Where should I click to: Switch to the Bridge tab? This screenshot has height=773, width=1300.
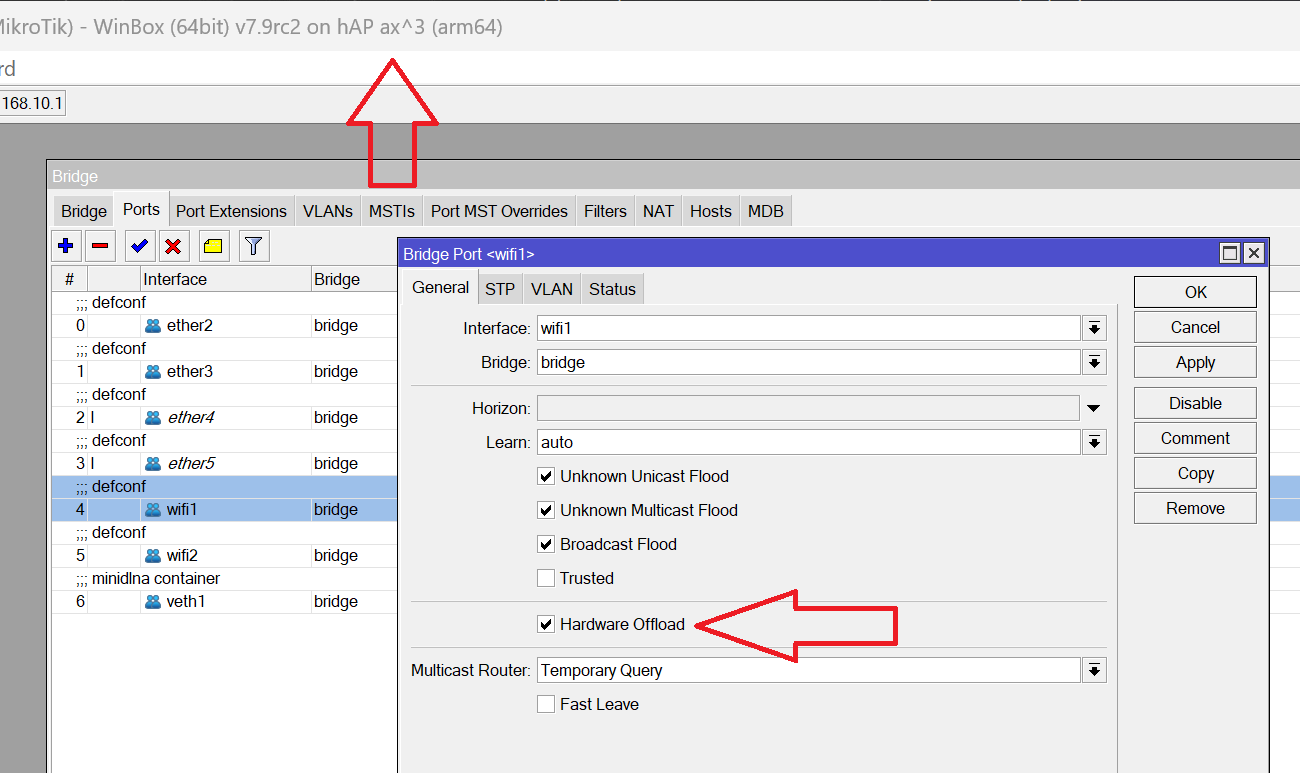tap(84, 211)
